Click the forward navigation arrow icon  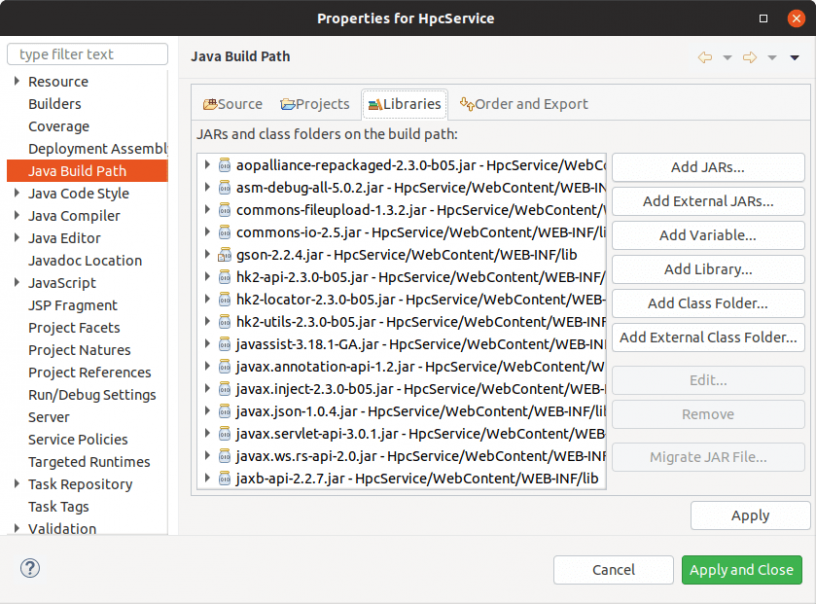(750, 58)
